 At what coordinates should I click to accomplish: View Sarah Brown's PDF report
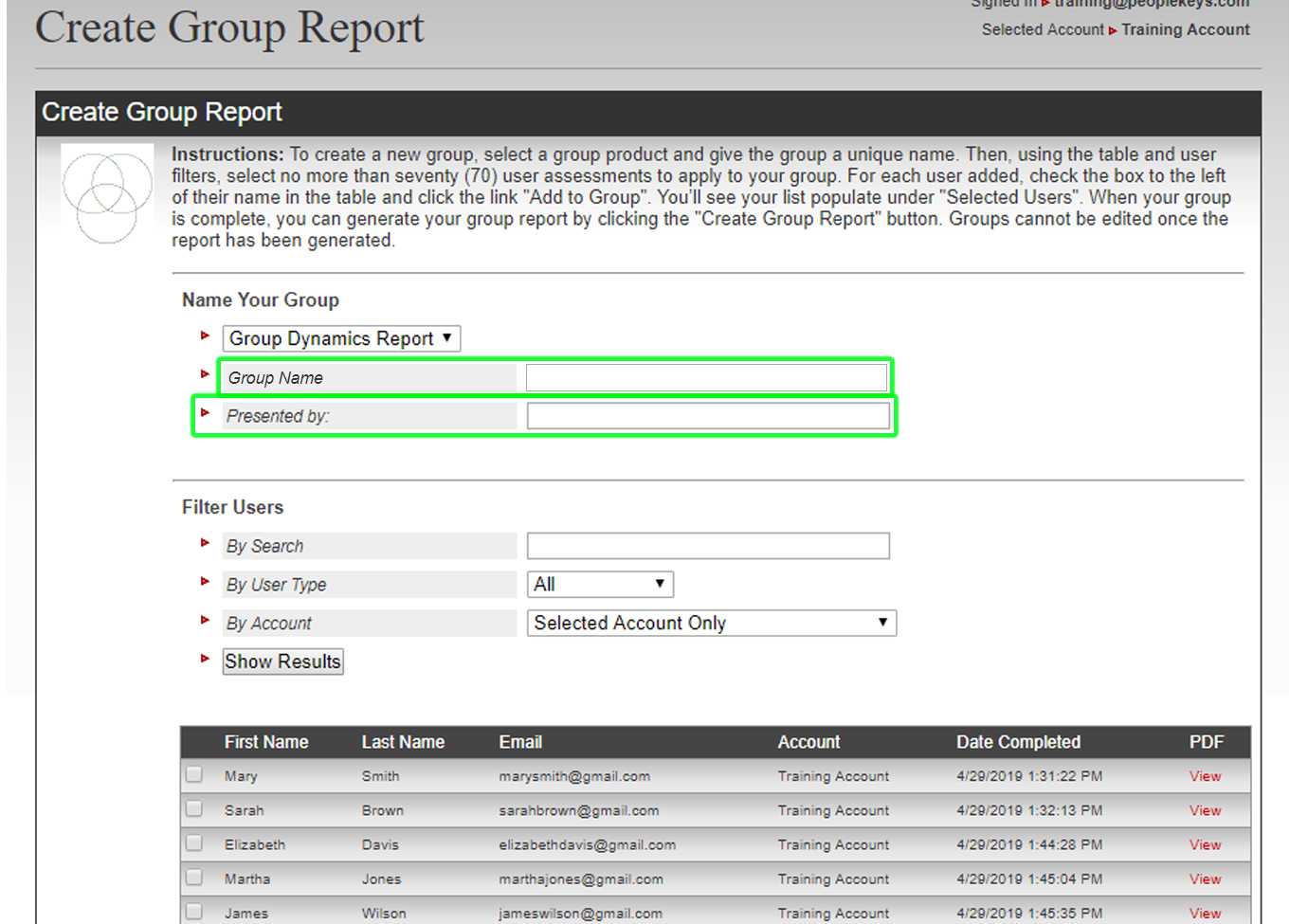[x=1204, y=810]
